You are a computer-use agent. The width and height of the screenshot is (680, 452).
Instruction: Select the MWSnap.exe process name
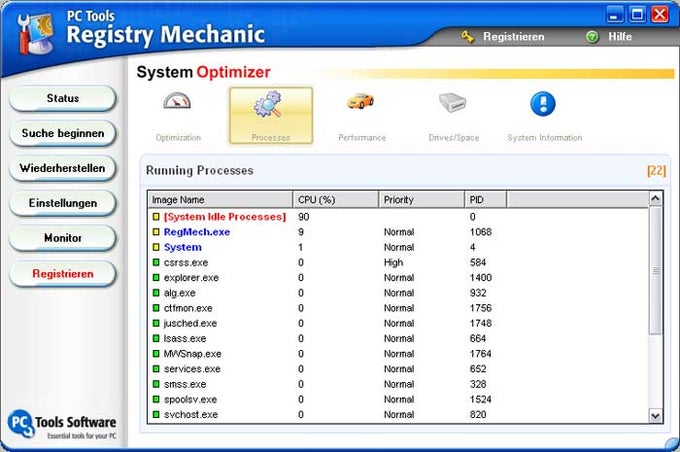(192, 354)
